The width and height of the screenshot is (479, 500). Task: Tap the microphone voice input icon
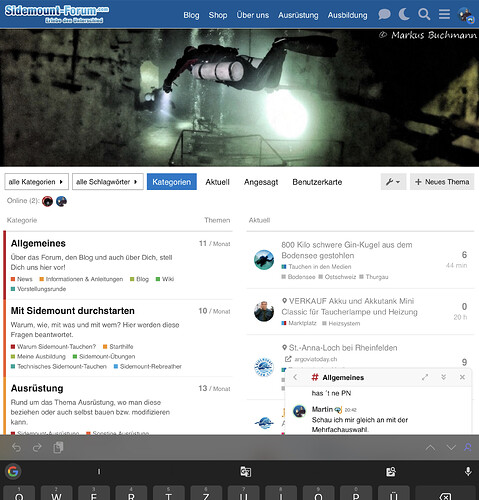pos(468,471)
